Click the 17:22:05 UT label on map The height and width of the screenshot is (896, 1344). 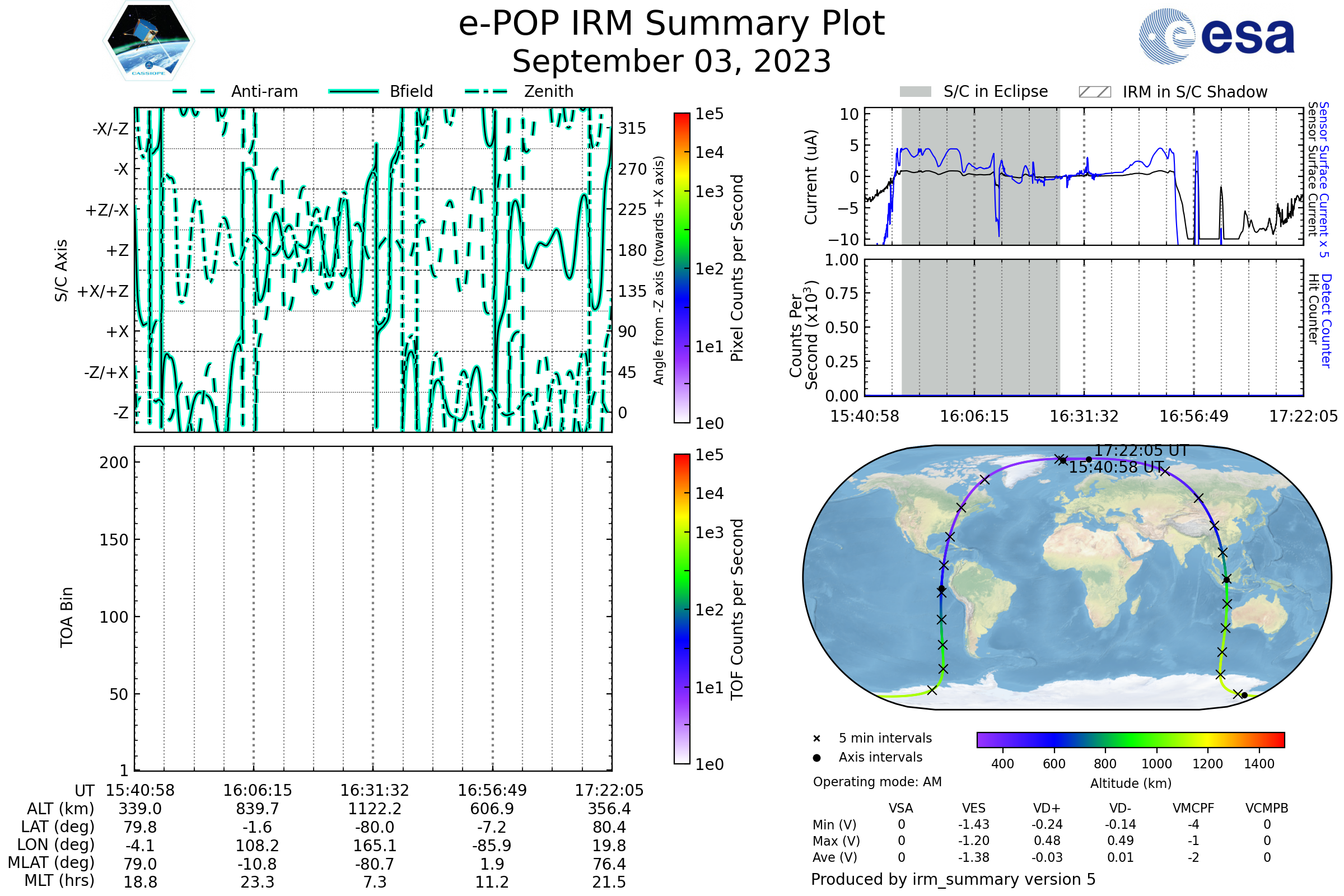[x=1141, y=451]
